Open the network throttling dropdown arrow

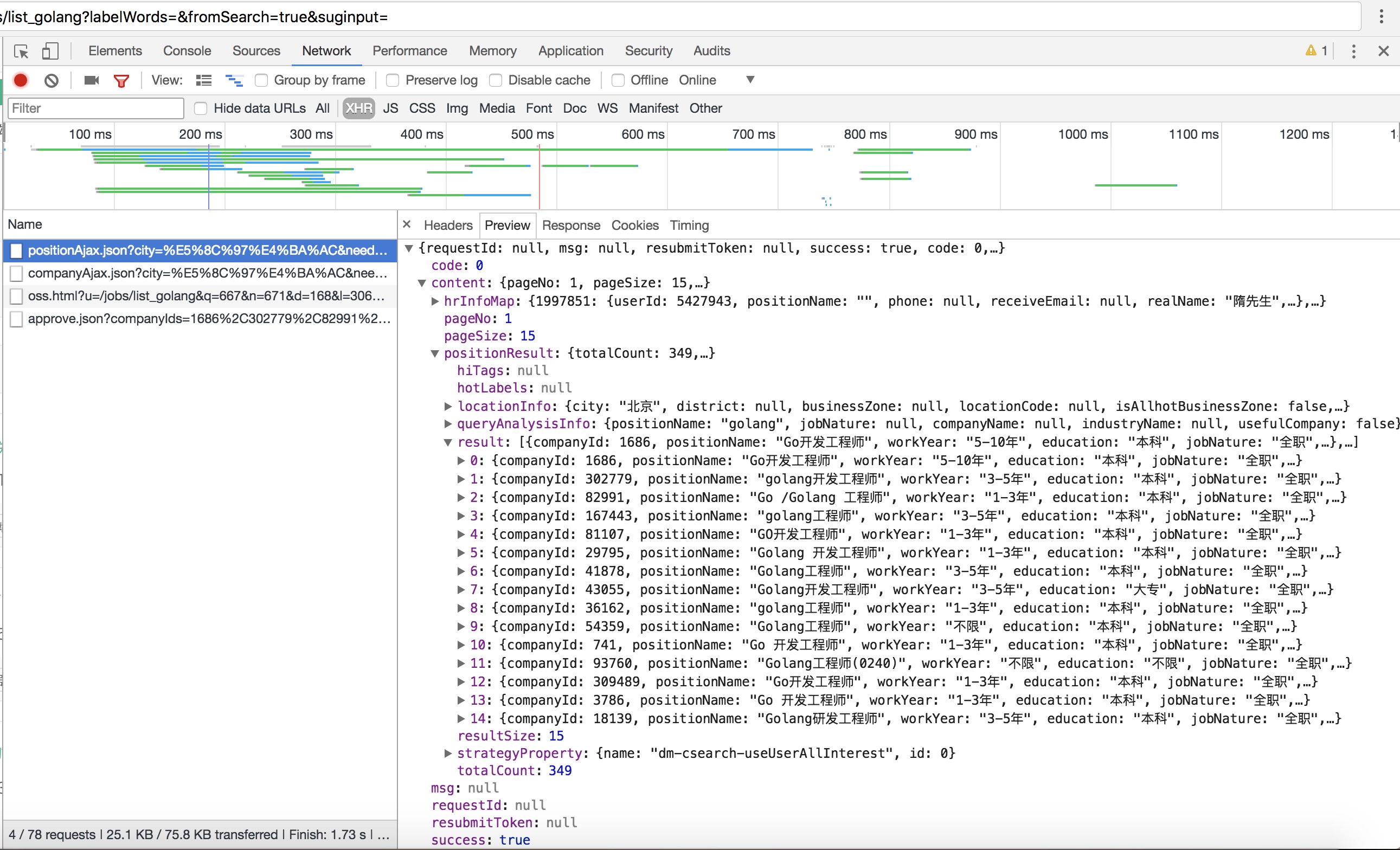click(750, 80)
